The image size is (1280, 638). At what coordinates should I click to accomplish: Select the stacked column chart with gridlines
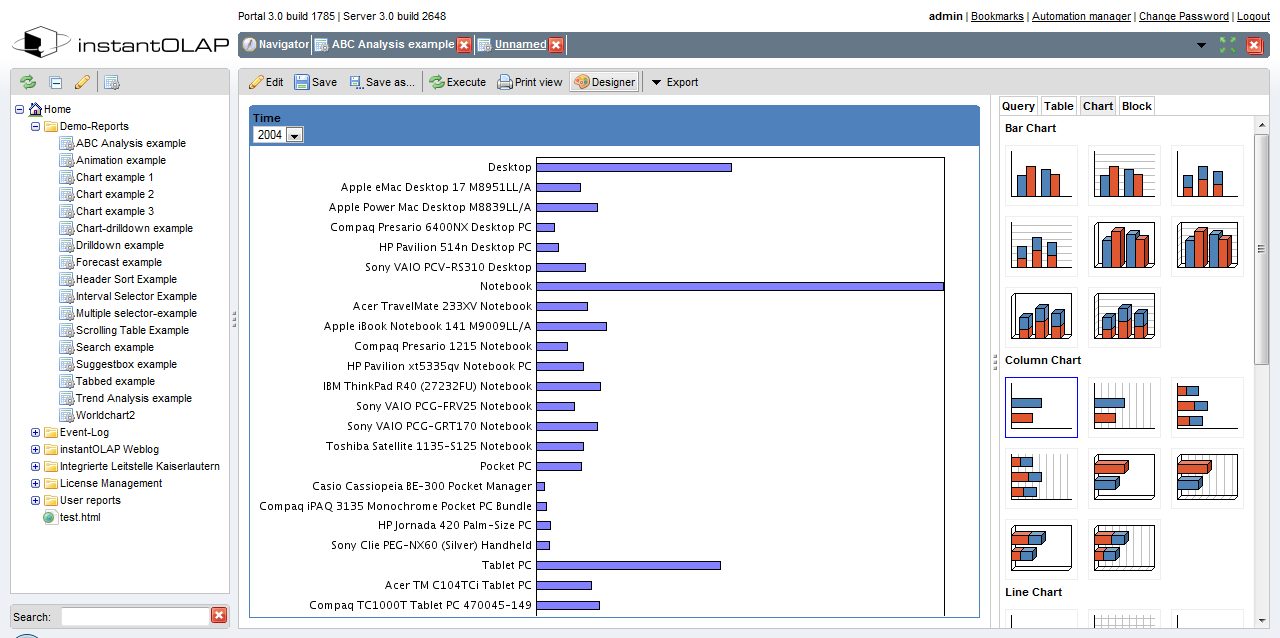[1041, 478]
